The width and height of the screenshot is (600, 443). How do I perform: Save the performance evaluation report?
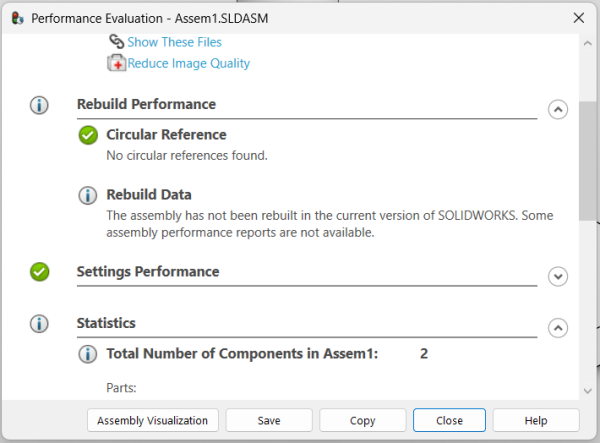point(269,420)
